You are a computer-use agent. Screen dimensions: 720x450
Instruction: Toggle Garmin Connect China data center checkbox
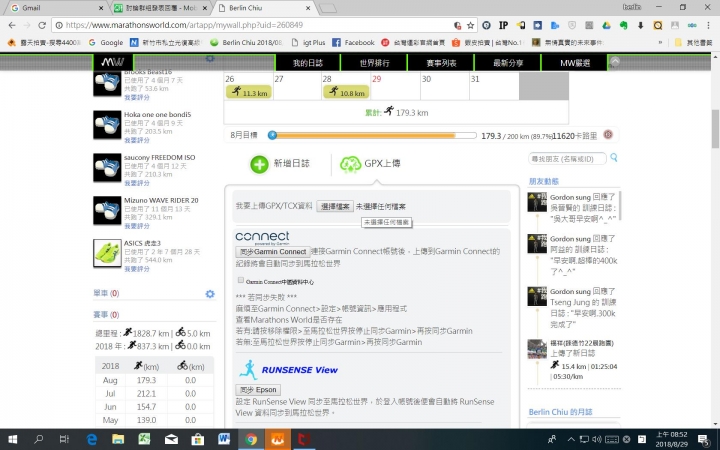[x=241, y=280]
